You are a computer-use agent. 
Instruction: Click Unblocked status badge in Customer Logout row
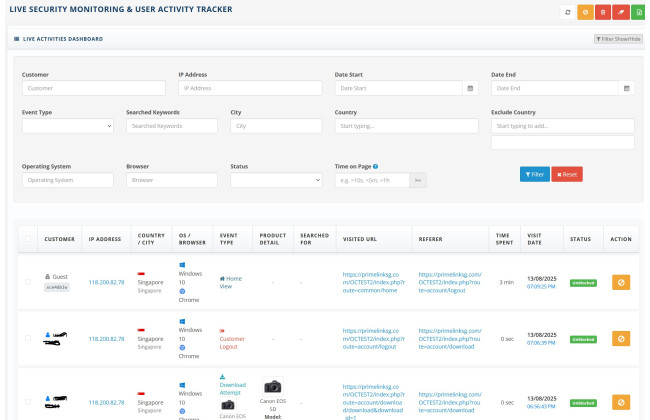click(x=583, y=339)
